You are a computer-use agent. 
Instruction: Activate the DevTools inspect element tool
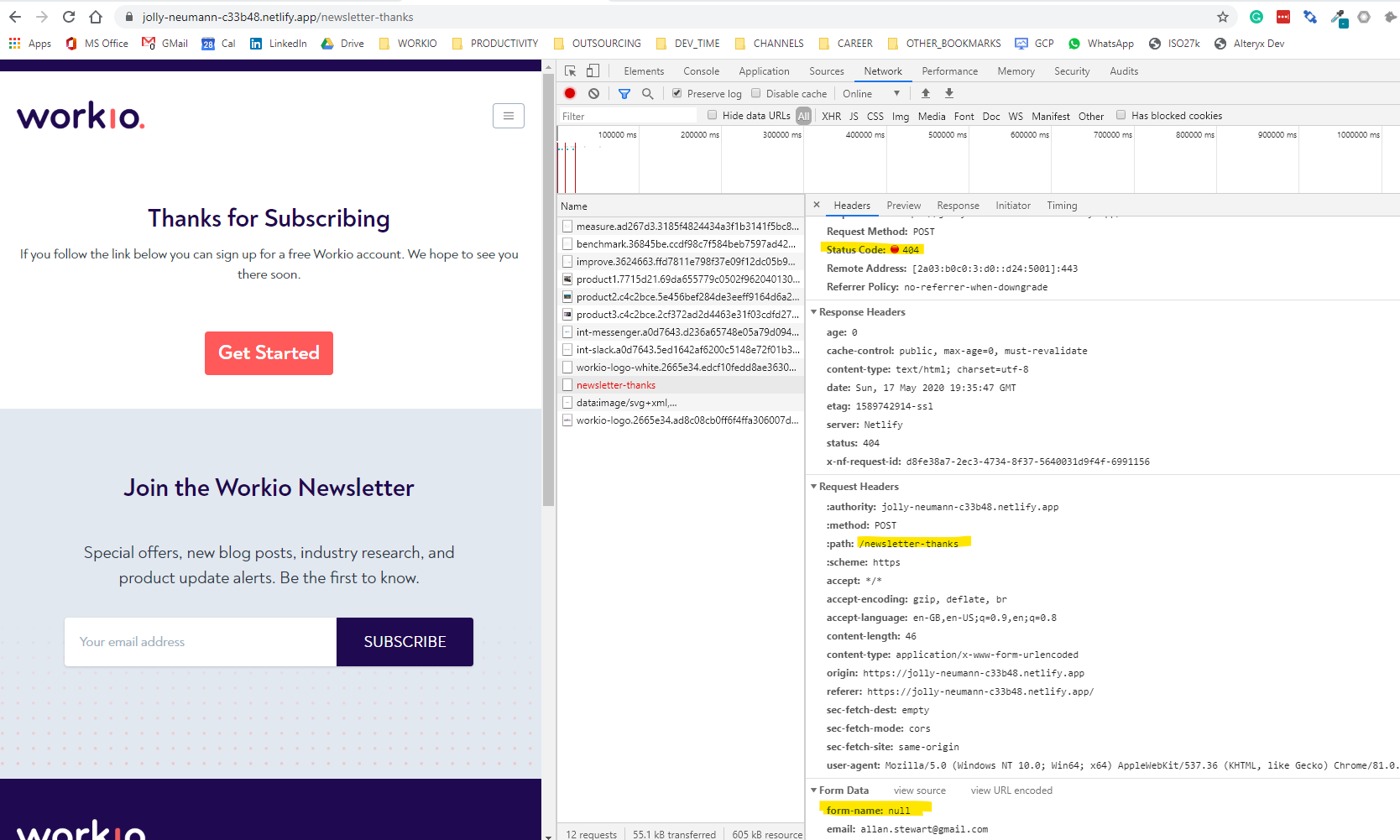[x=571, y=71]
